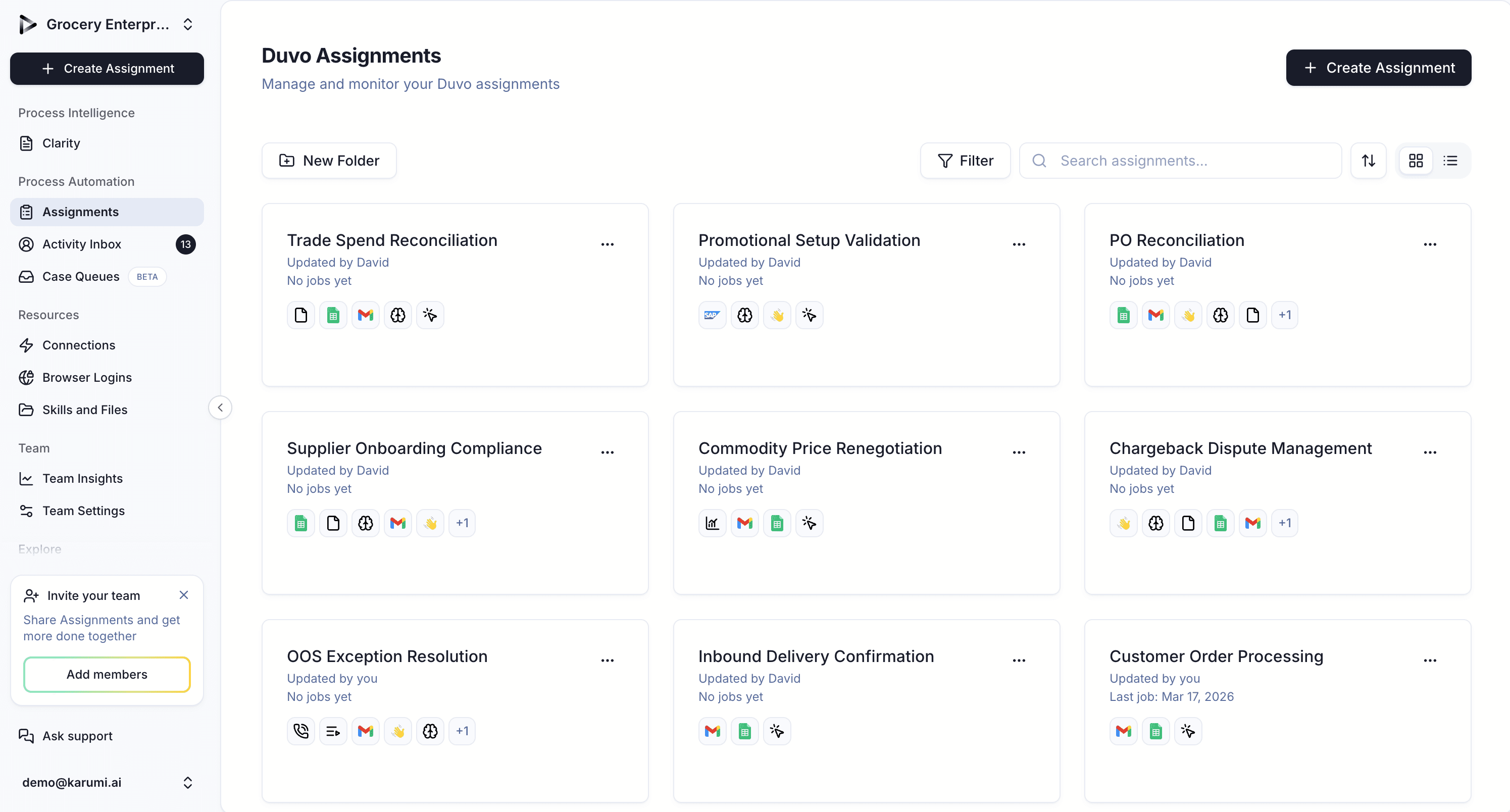Click the SAP icon in Promotional Setup Validation
The width and height of the screenshot is (1510, 812).
(712, 316)
